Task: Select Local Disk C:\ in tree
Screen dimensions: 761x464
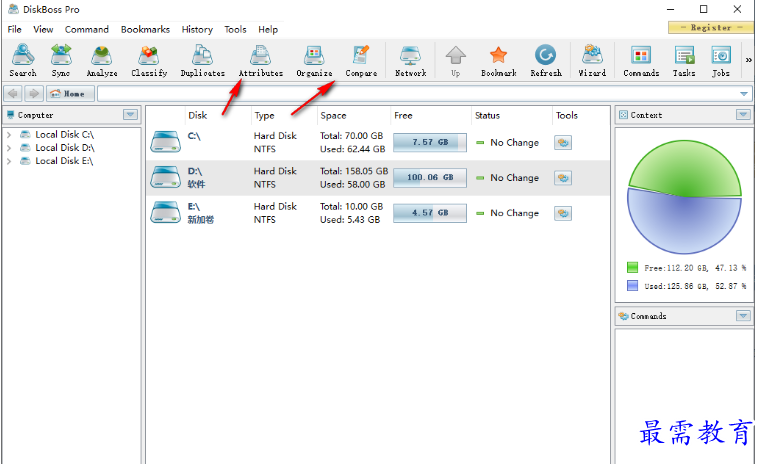Action: (x=64, y=134)
